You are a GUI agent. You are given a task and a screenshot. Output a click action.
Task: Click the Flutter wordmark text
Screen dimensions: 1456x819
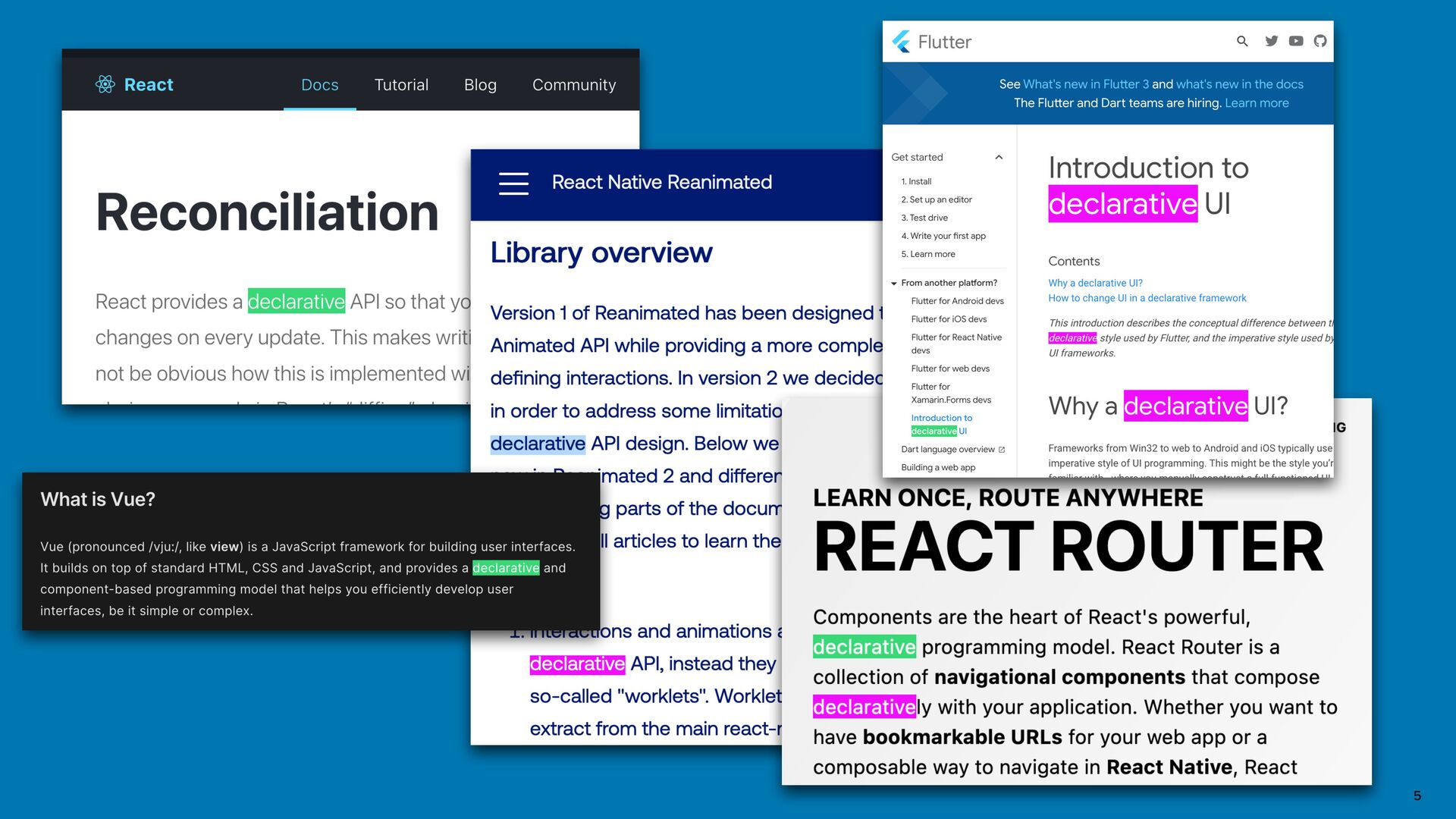click(x=944, y=42)
